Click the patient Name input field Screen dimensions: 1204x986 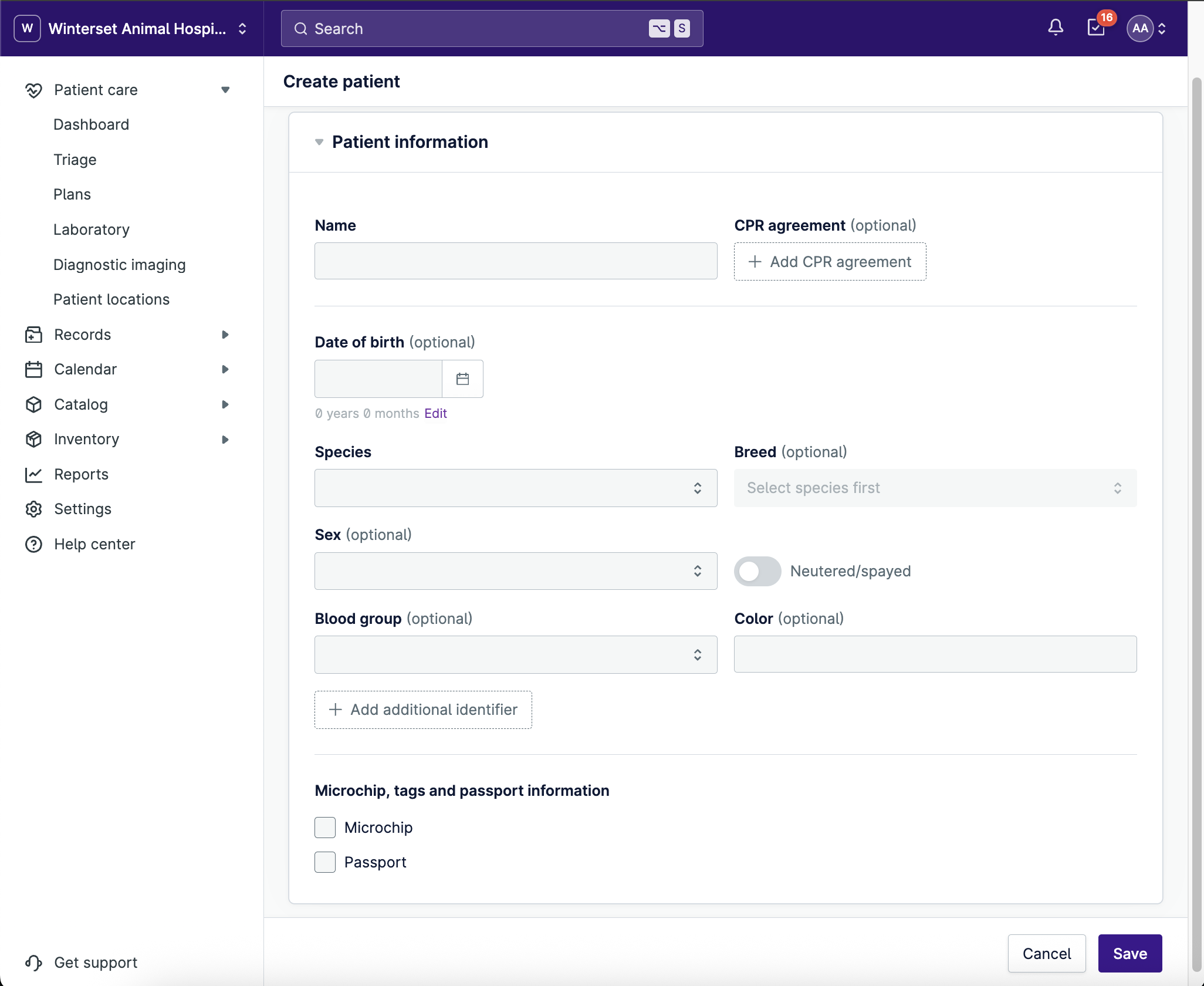515,261
